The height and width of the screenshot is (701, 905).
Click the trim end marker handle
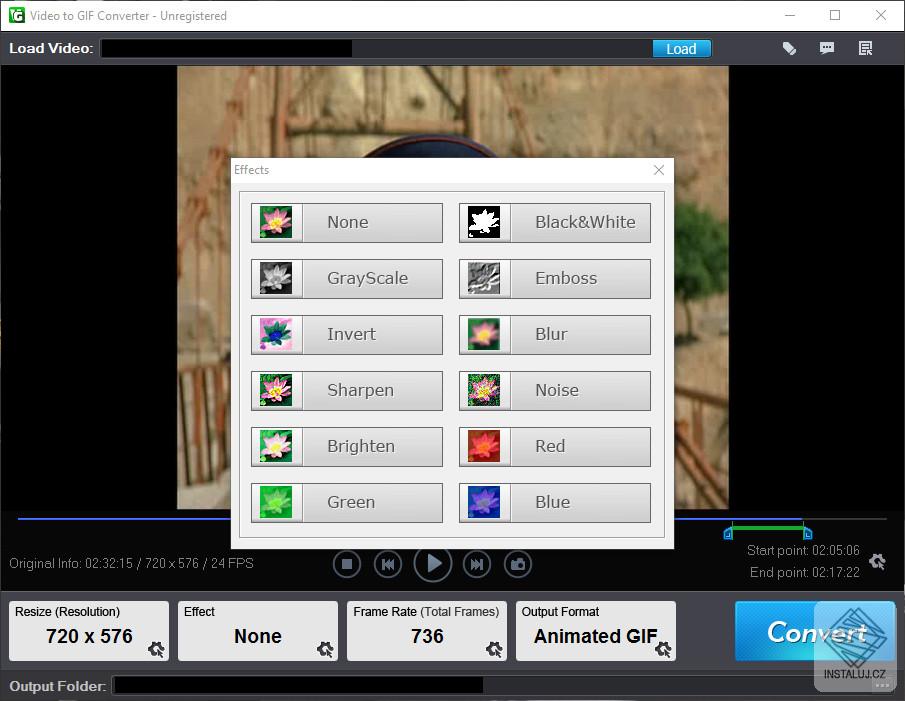coord(808,533)
